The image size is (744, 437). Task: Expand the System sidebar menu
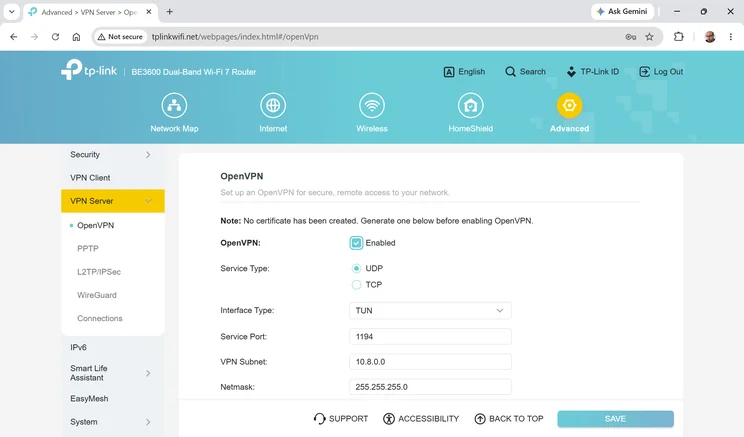point(112,422)
